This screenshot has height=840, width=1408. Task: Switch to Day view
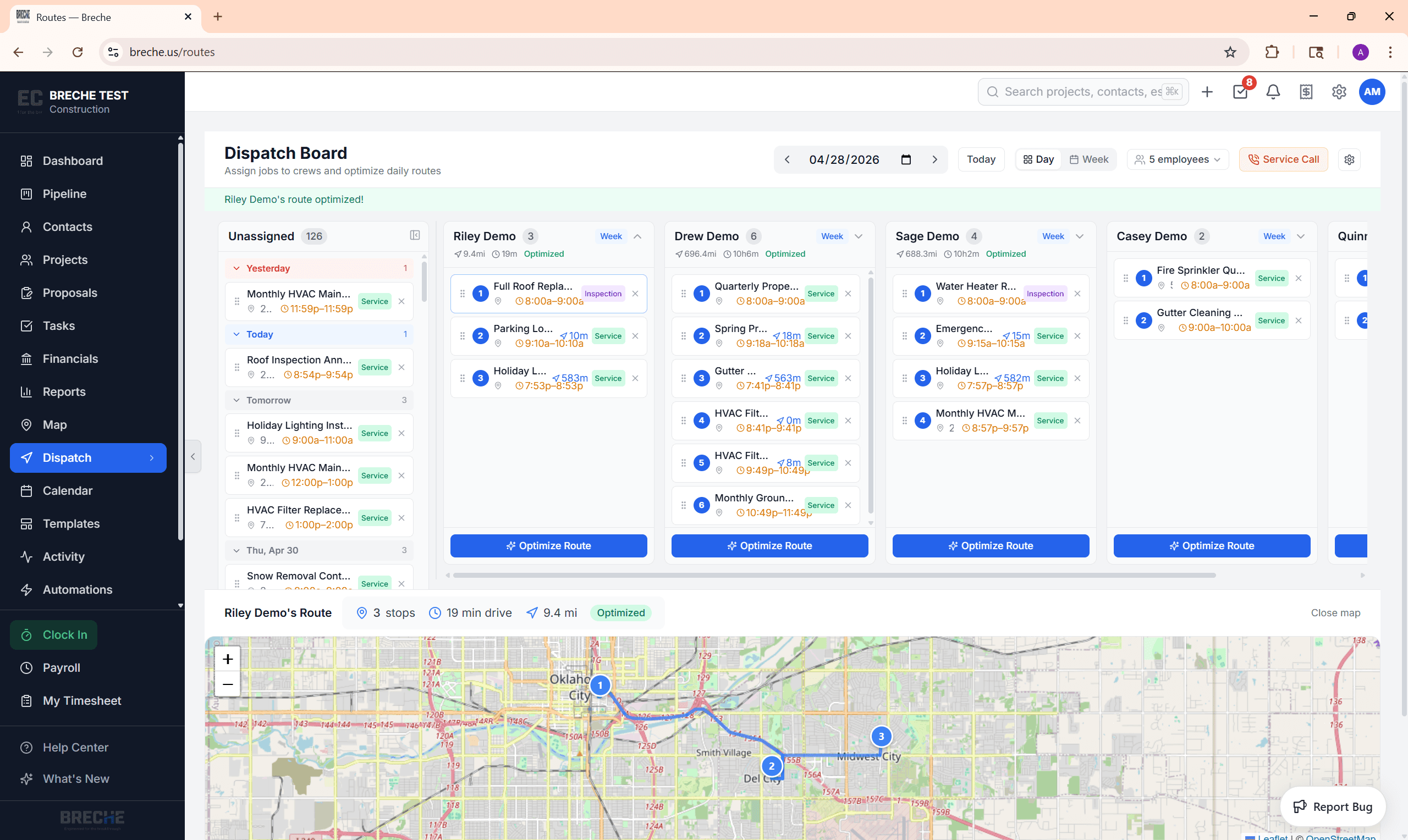[1039, 159]
